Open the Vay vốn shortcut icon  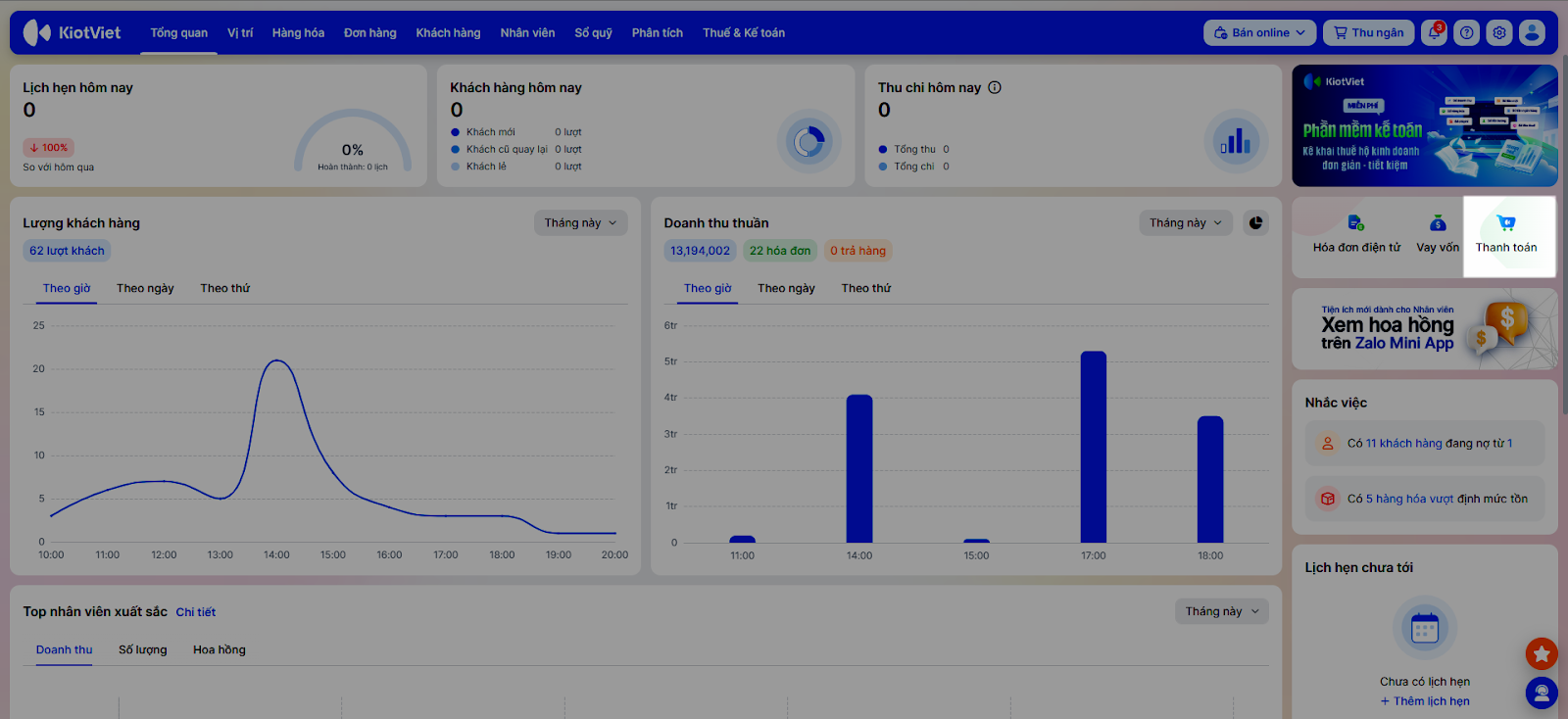(x=1438, y=223)
